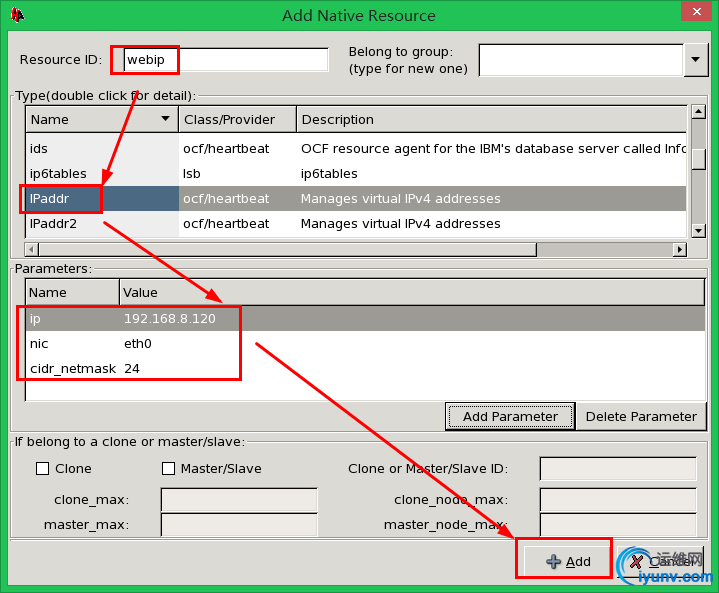
Task: Click the cidr_netmask value 24
Action: (x=132, y=369)
